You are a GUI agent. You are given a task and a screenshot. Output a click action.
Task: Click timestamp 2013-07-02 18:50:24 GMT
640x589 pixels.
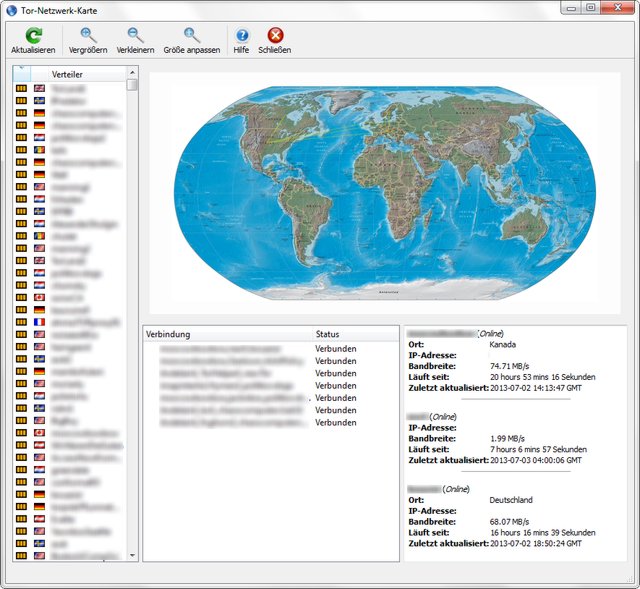(536, 544)
